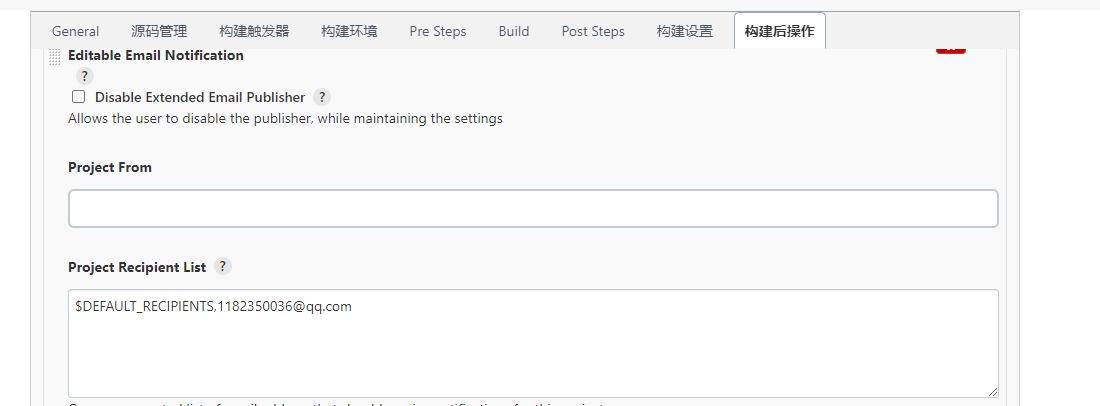Click the Editable Email Notification section heading
The width and height of the screenshot is (1100, 406).
(x=156, y=56)
